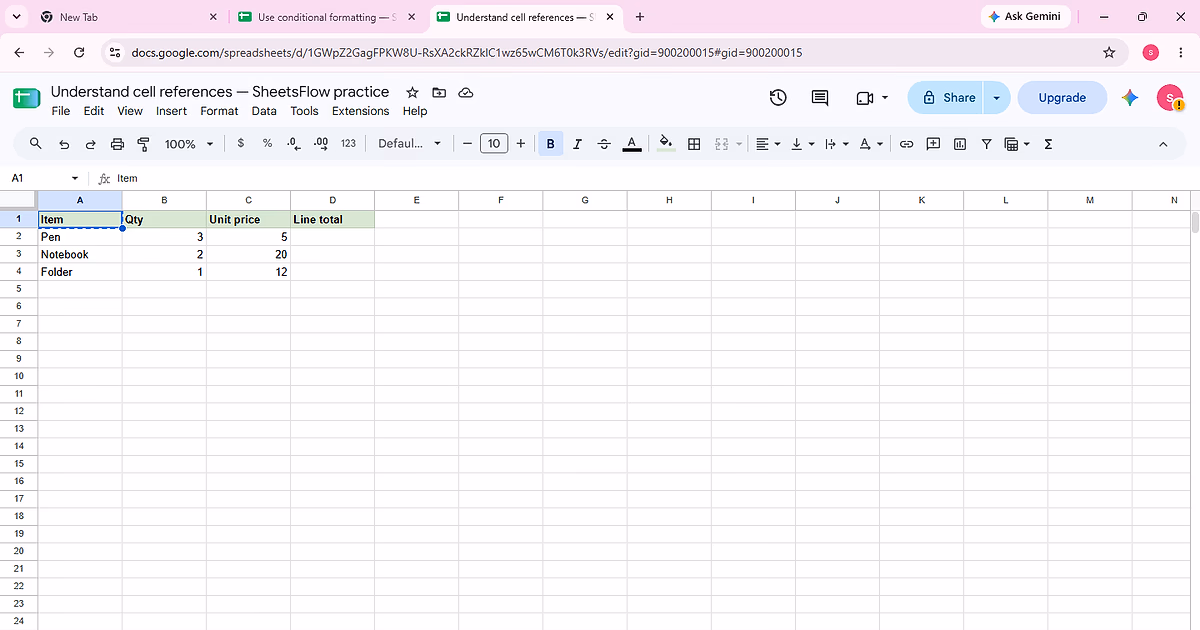Open the View menu
This screenshot has height=630, width=1200.
[x=130, y=111]
